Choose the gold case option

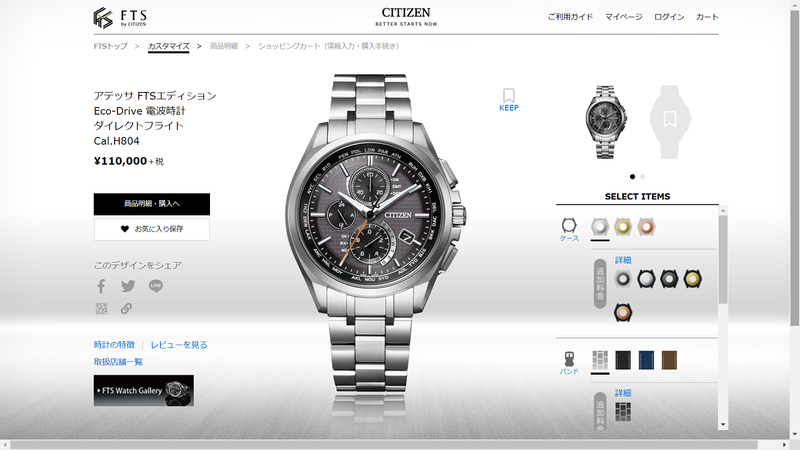click(x=623, y=227)
